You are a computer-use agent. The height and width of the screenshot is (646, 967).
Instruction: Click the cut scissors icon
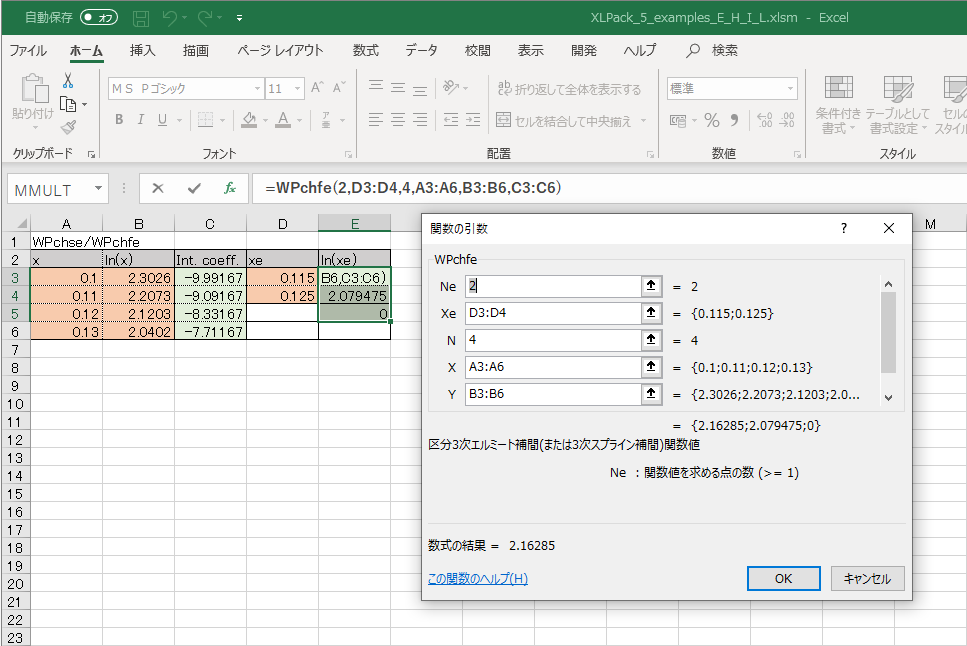68,81
